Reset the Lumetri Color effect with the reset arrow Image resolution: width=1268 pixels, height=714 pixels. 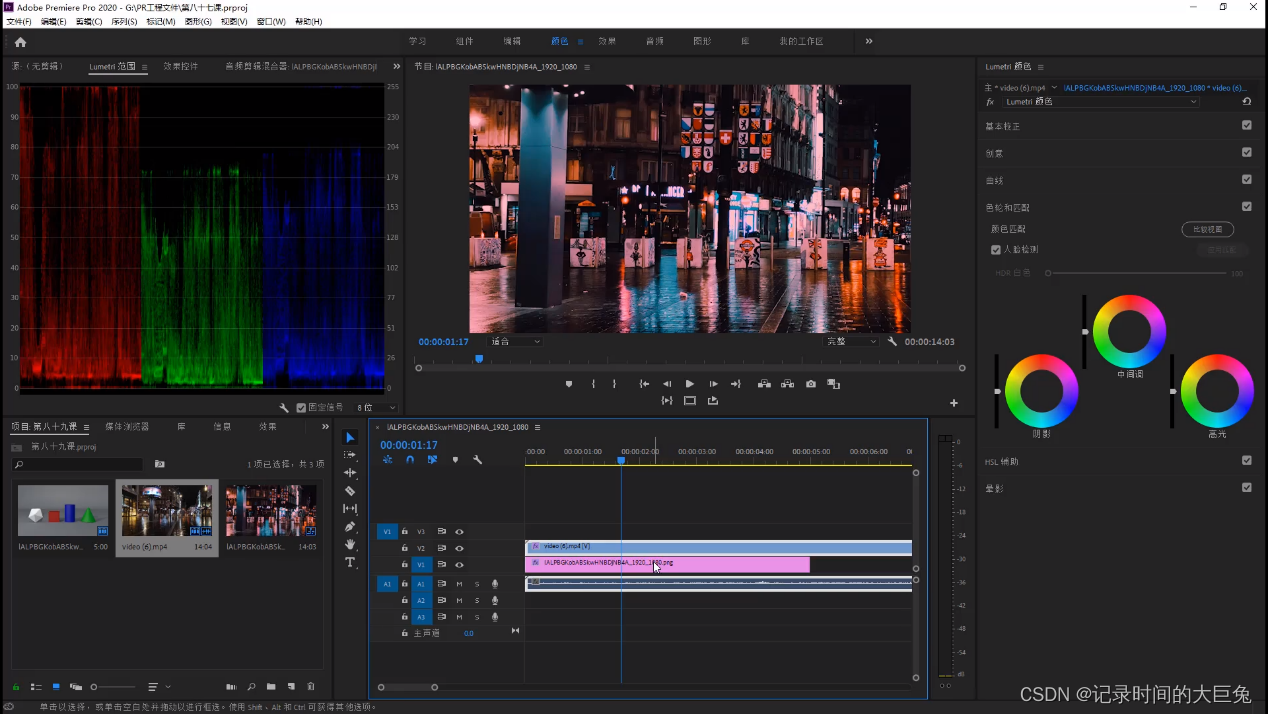click(x=1246, y=102)
